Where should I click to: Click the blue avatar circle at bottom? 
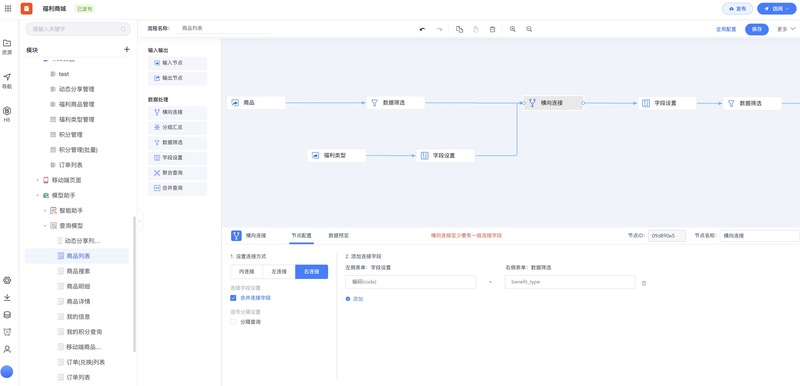pos(7,372)
